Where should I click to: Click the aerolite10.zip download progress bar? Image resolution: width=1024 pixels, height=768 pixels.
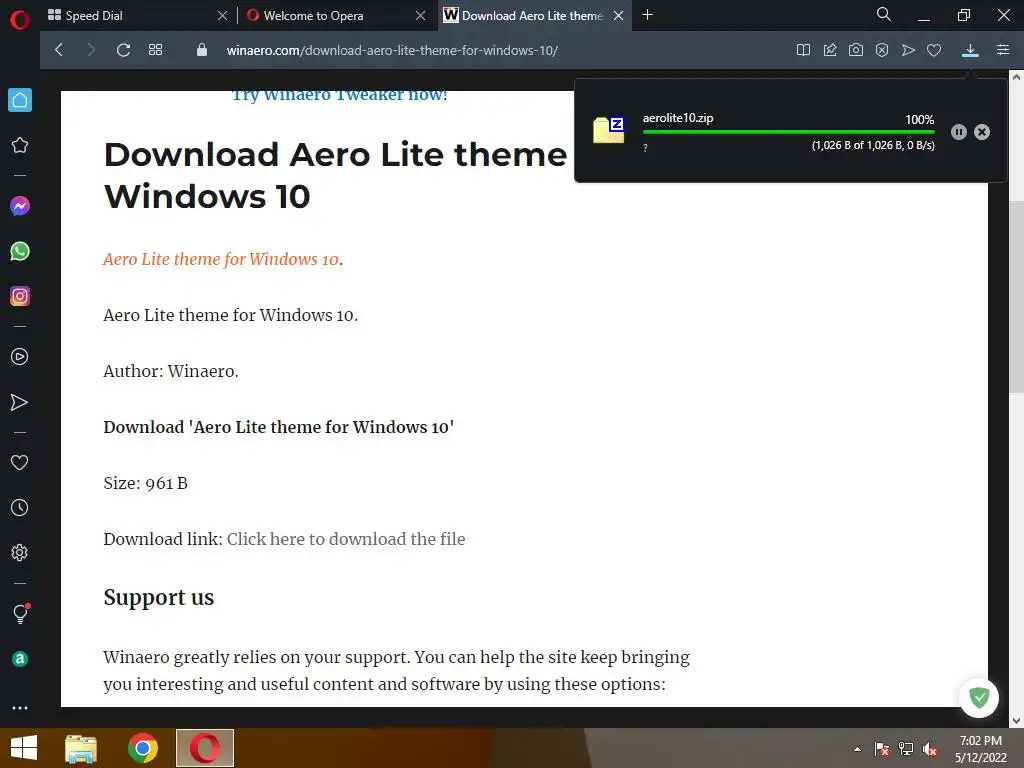click(788, 132)
